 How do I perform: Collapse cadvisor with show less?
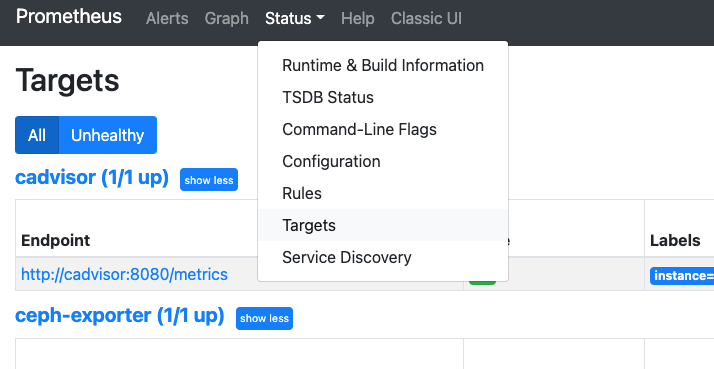pyautogui.click(x=209, y=179)
